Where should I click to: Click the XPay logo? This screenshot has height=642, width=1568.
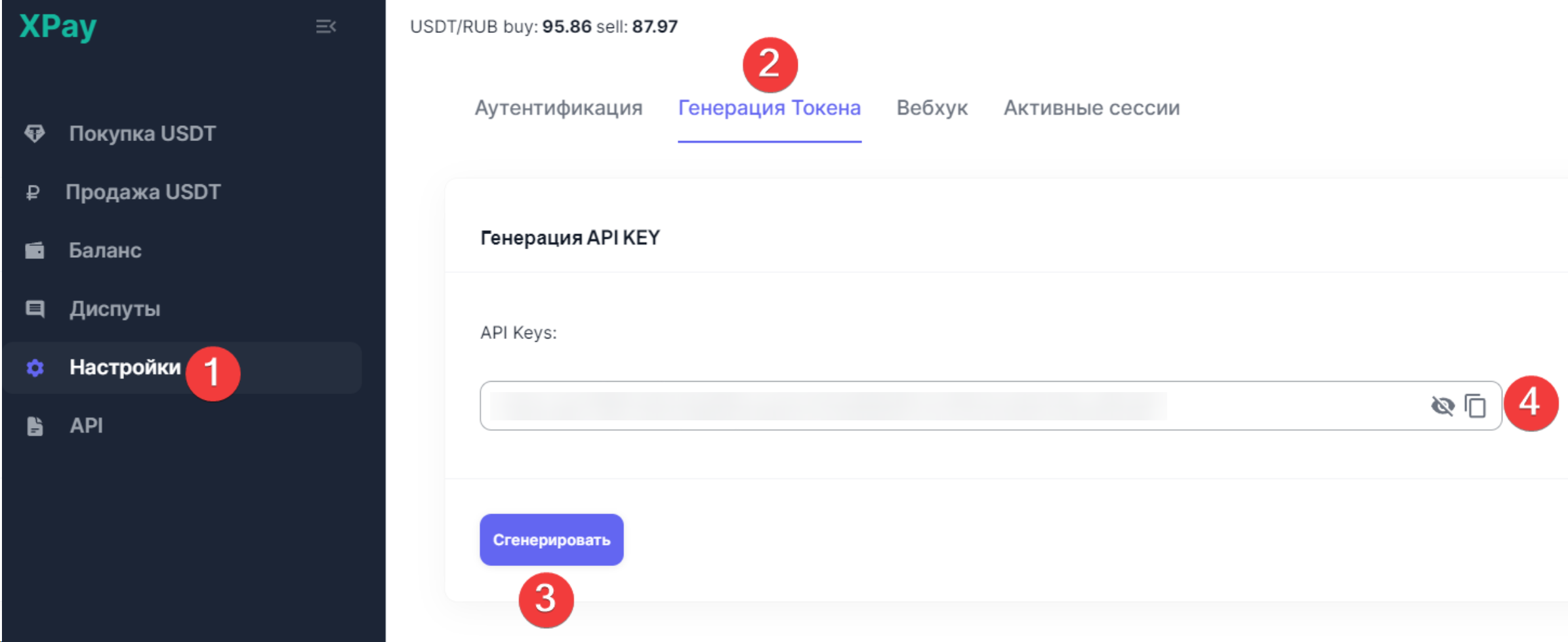58,27
